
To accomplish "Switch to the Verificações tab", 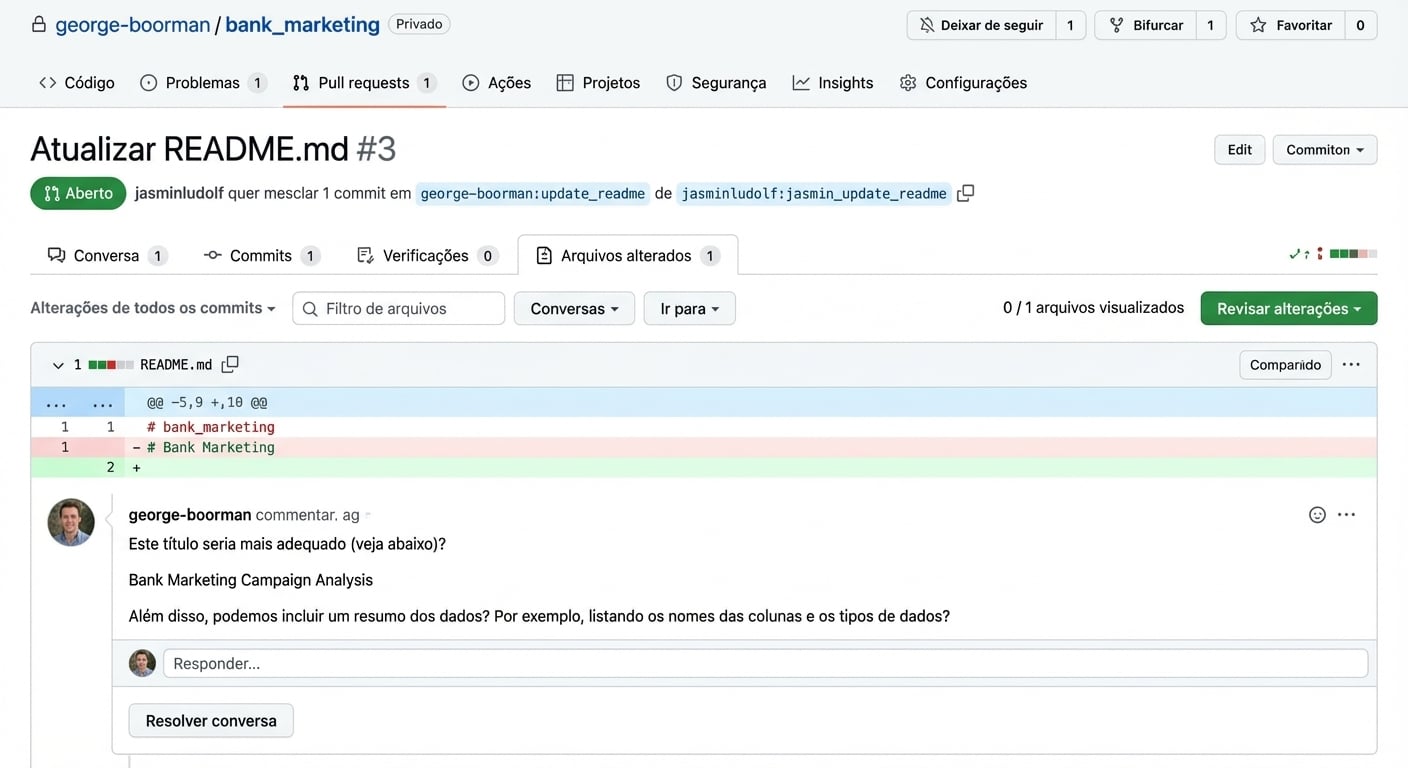I will pyautogui.click(x=427, y=255).
